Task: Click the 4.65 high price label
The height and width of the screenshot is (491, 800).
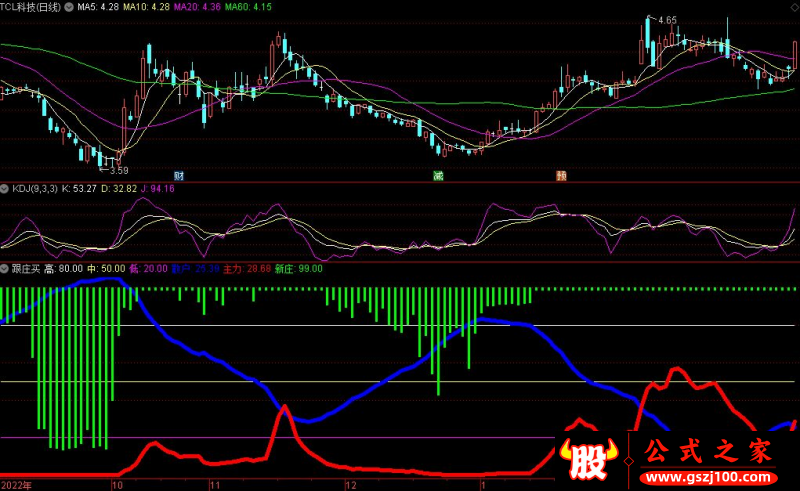Action: (x=665, y=20)
